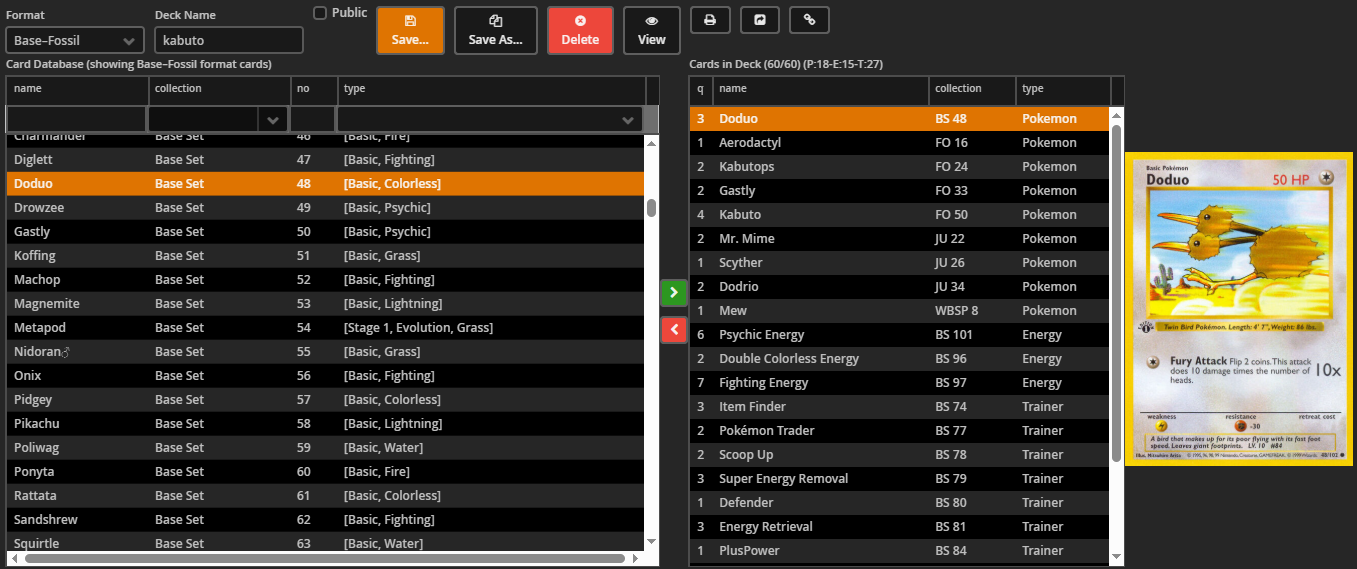Screen dimensions: 1357x569
Task: Select Onix in the card database
Action: (x=326, y=376)
